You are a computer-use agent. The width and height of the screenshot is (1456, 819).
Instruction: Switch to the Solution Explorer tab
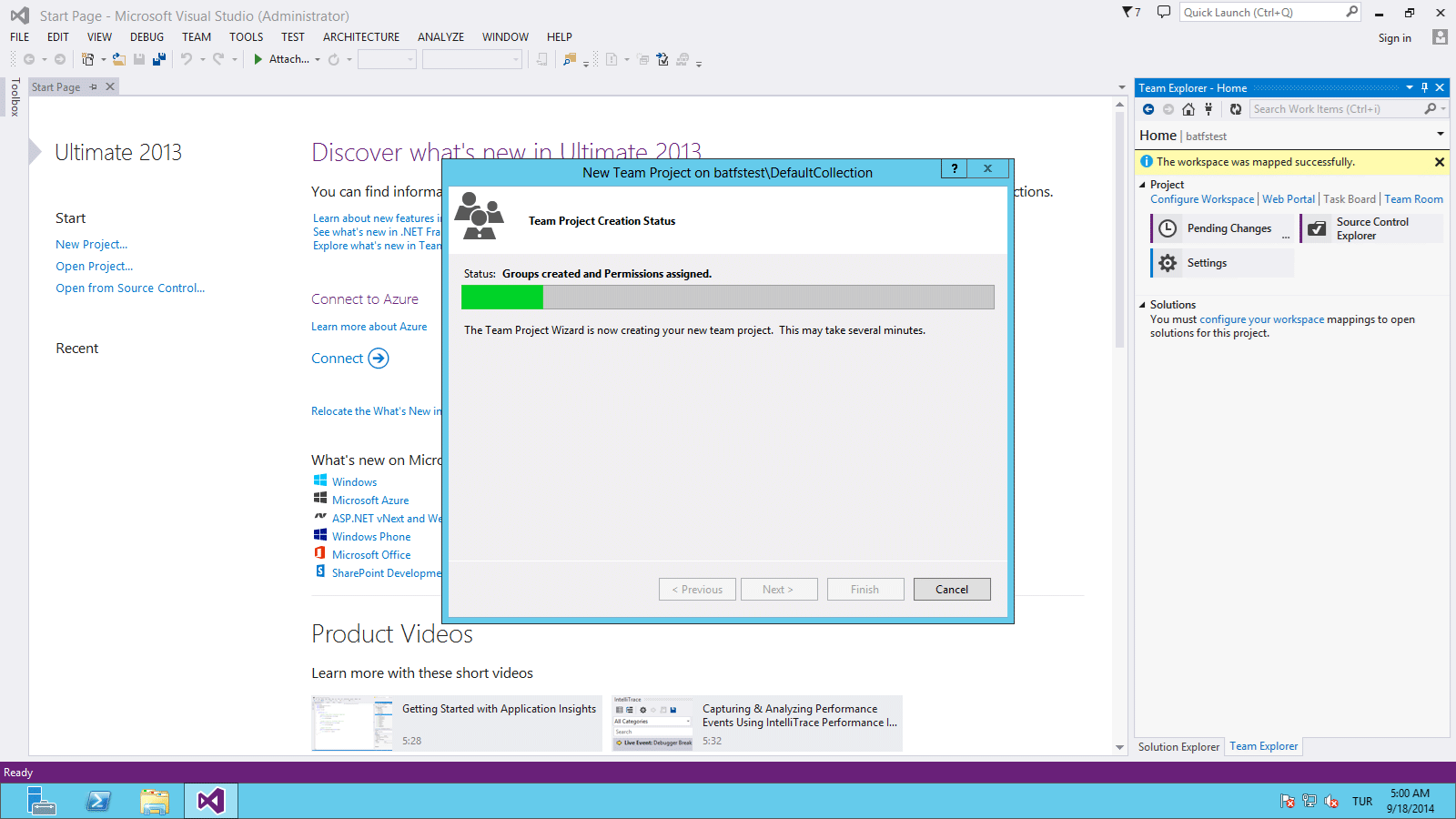(x=1178, y=746)
